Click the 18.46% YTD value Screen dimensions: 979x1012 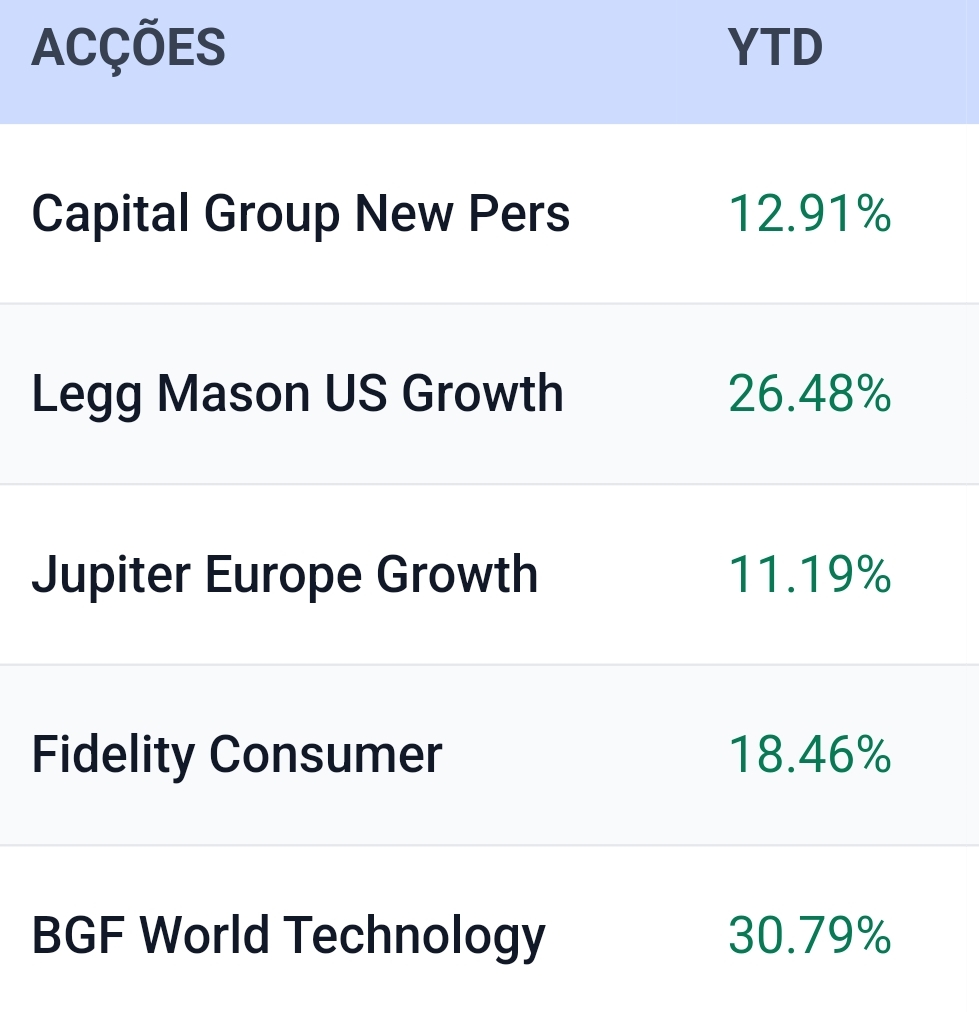pyautogui.click(x=809, y=755)
